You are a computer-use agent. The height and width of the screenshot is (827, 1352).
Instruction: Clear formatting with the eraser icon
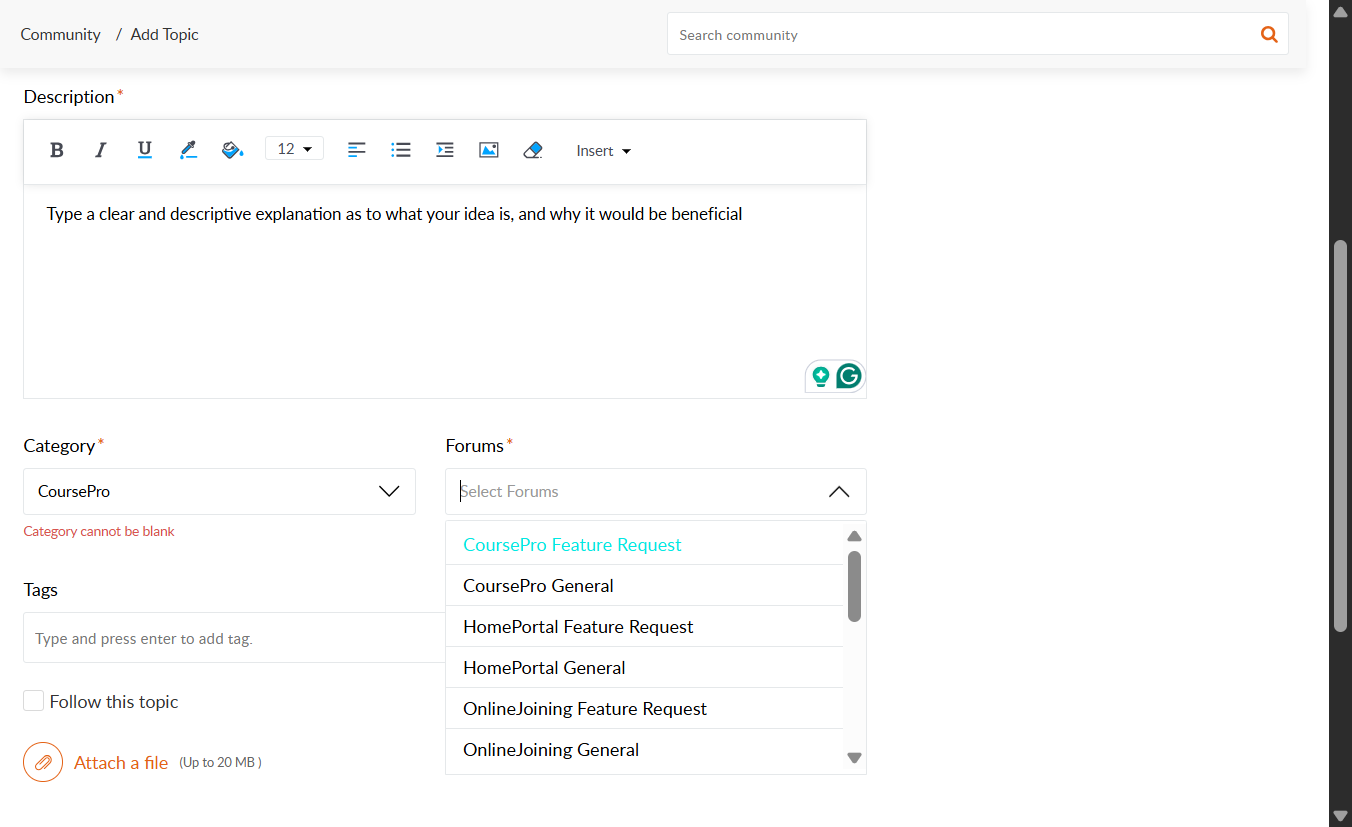pyautogui.click(x=533, y=150)
